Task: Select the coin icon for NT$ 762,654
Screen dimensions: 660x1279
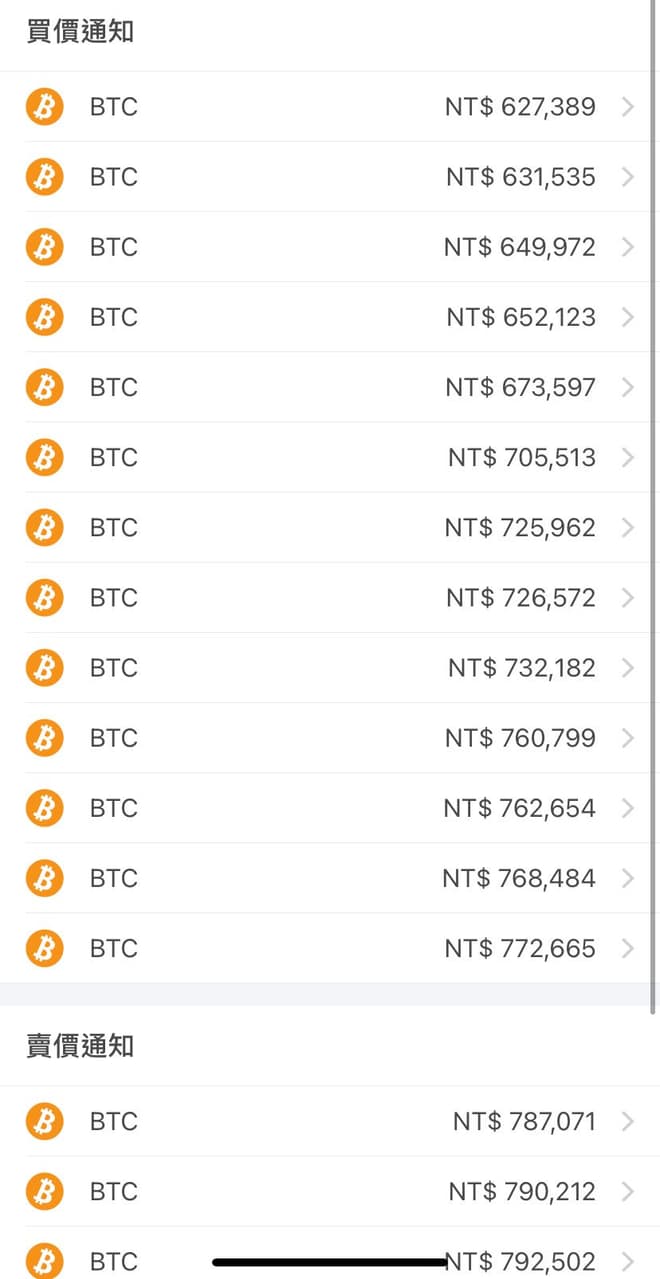Action: coord(44,807)
